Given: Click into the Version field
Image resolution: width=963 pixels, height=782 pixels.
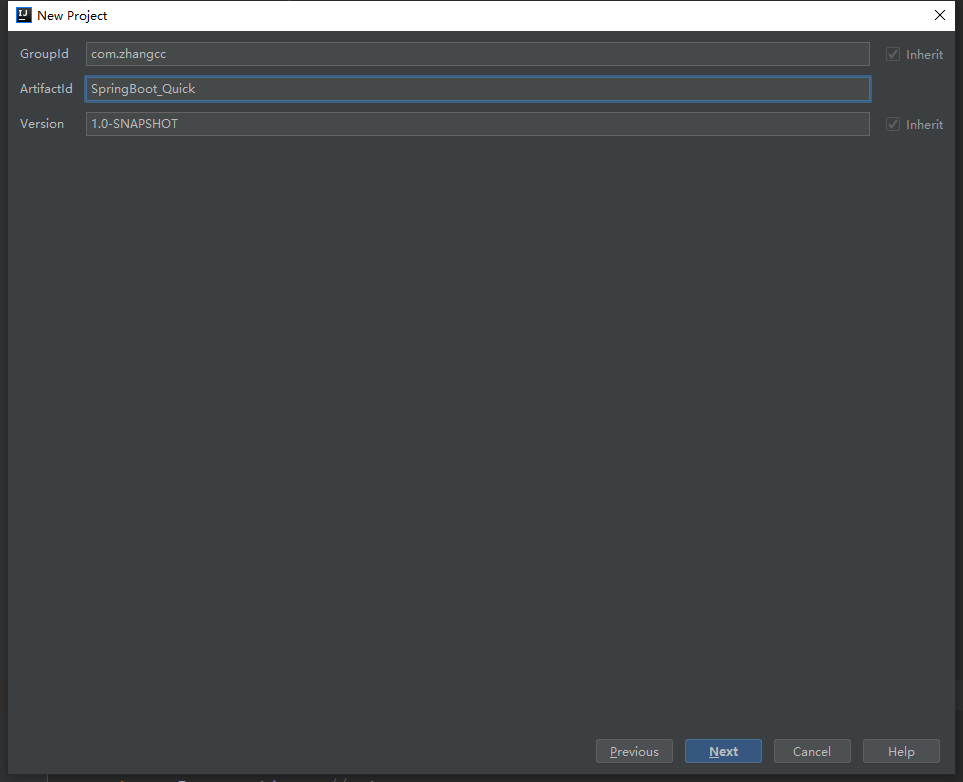Looking at the screenshot, I should click(478, 124).
